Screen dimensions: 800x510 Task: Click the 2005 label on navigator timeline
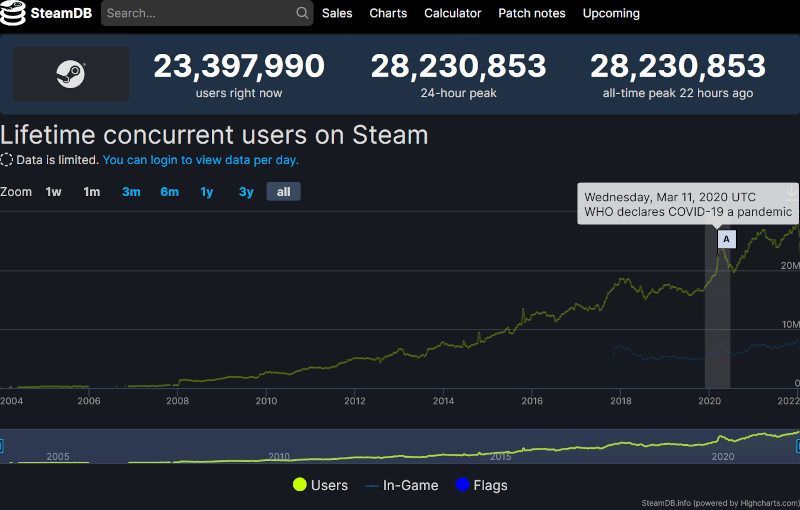pyautogui.click(x=58, y=456)
